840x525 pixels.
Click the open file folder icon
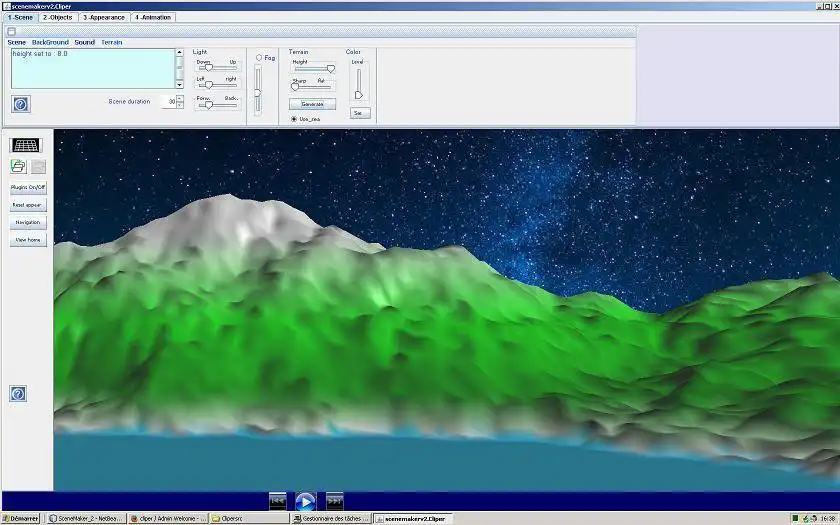[x=18, y=166]
